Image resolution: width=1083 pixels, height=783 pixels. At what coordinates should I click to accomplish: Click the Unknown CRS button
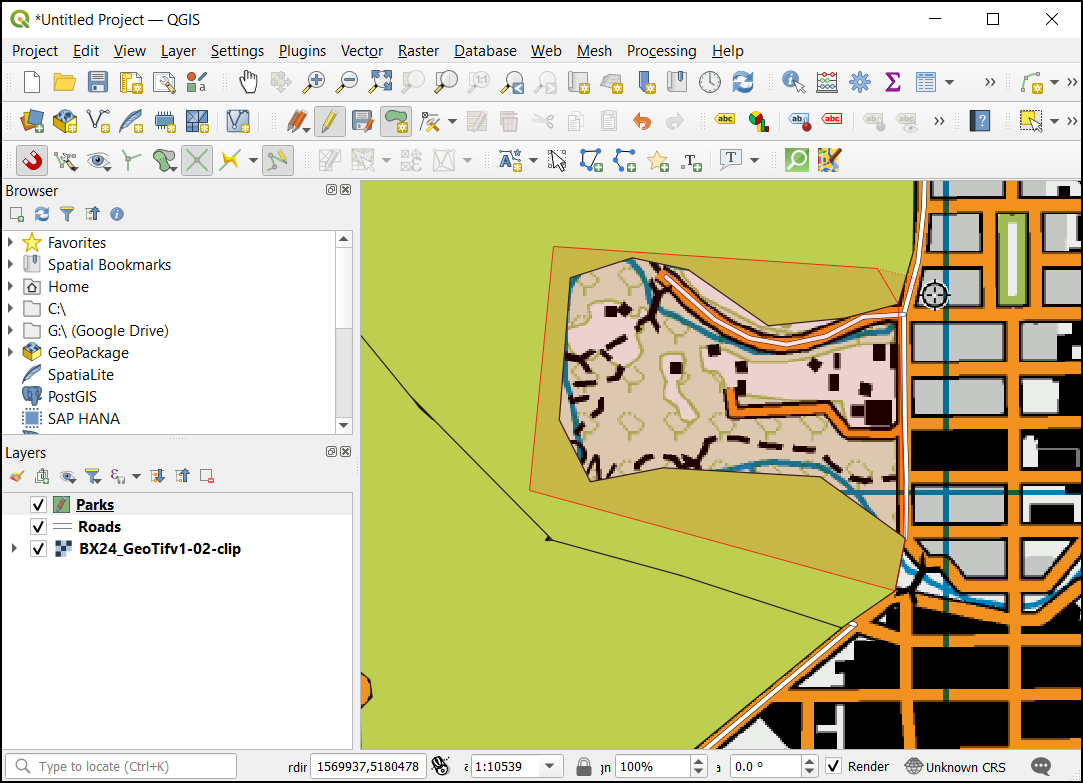click(955, 767)
